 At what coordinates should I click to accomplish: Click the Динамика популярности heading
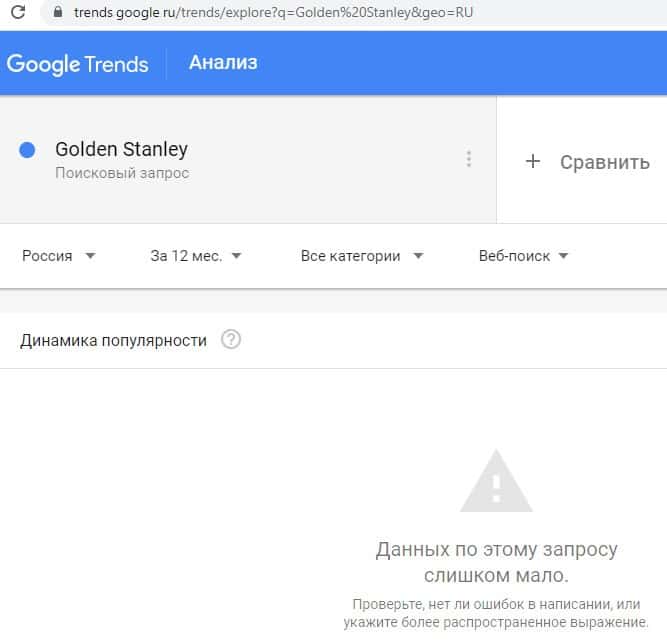point(113,340)
